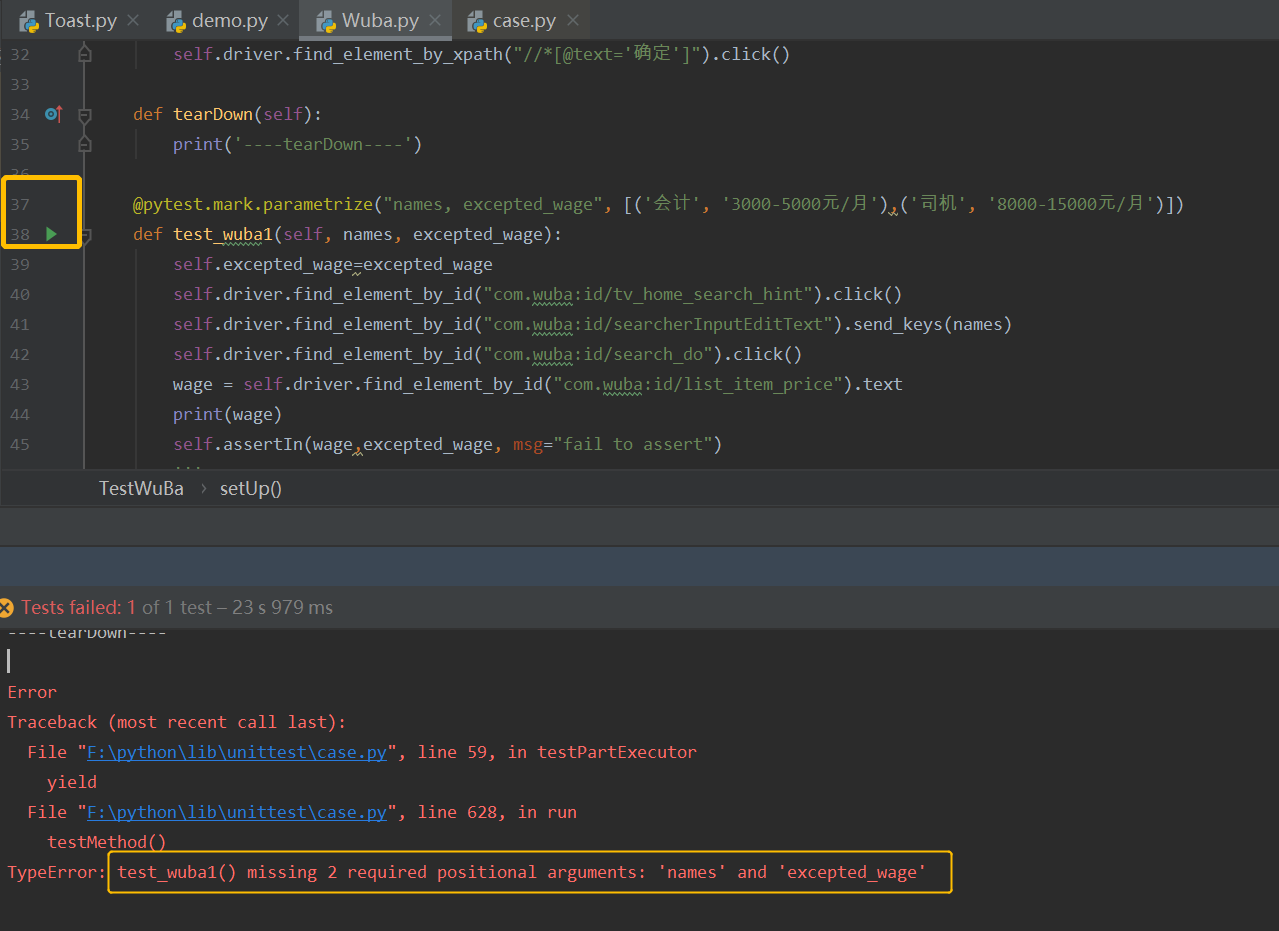Collapse the test_wuba1 function fold marker
The height and width of the screenshot is (931, 1279).
pos(85,235)
